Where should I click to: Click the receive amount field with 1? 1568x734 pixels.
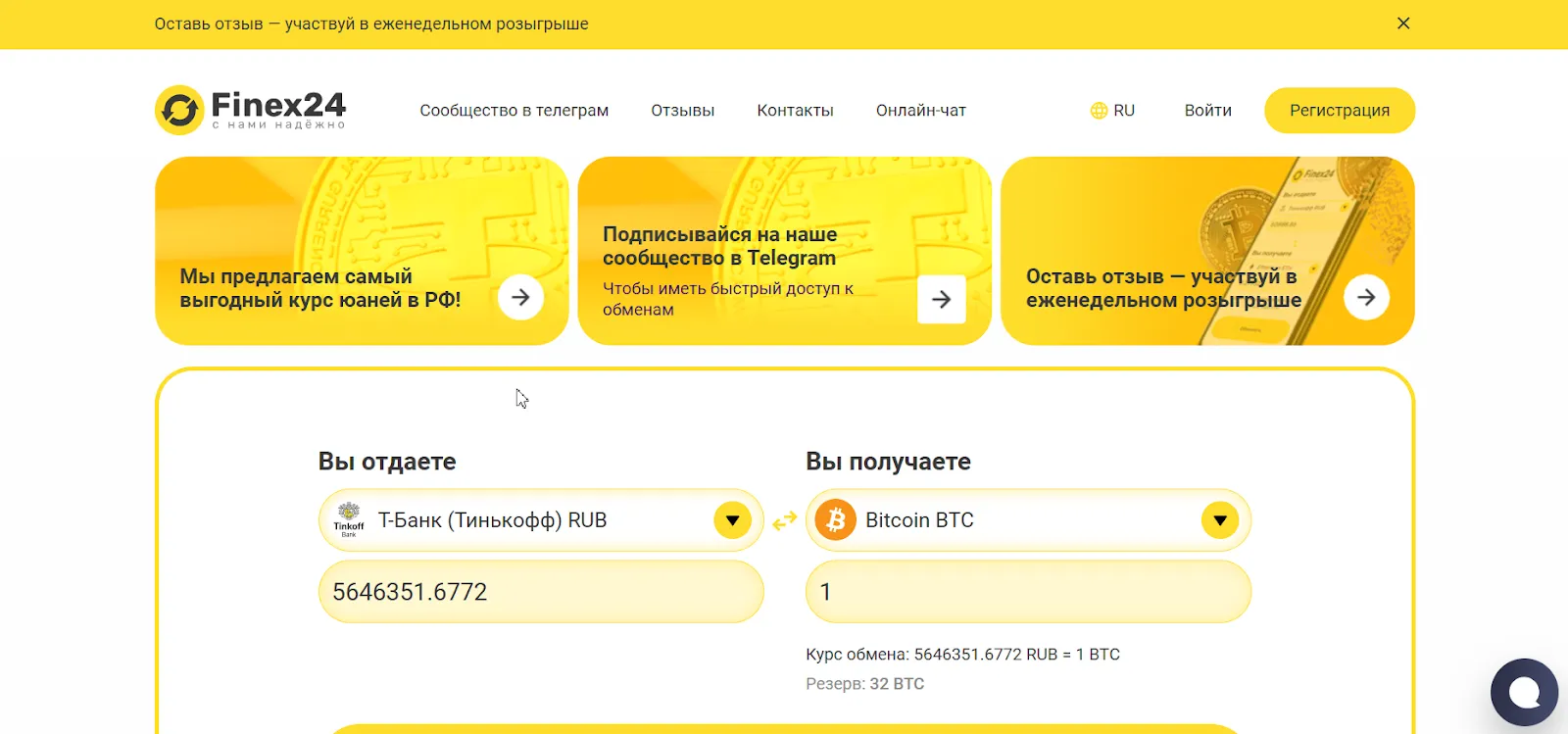point(1028,592)
